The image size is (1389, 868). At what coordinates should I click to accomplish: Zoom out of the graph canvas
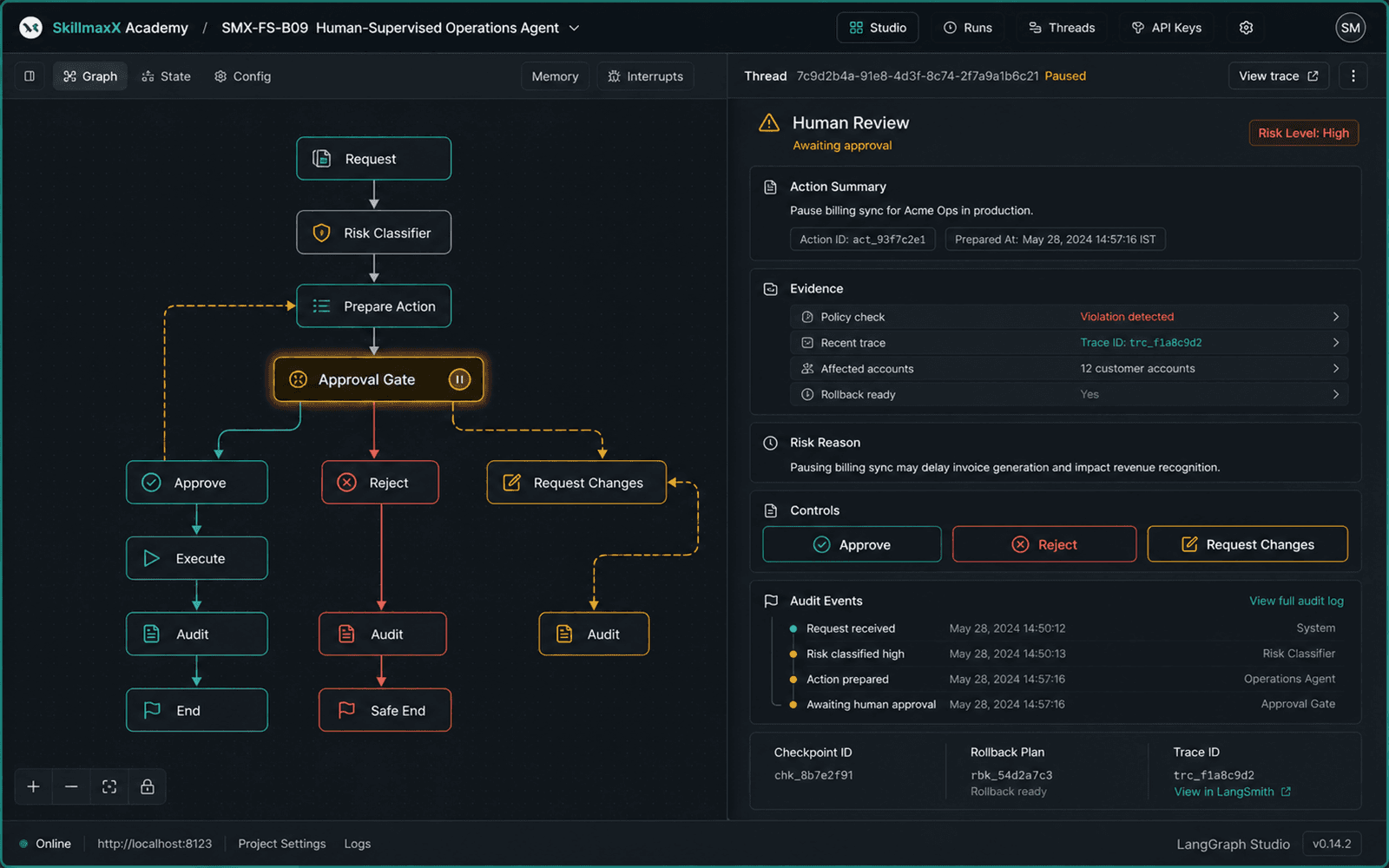pyautogui.click(x=71, y=786)
